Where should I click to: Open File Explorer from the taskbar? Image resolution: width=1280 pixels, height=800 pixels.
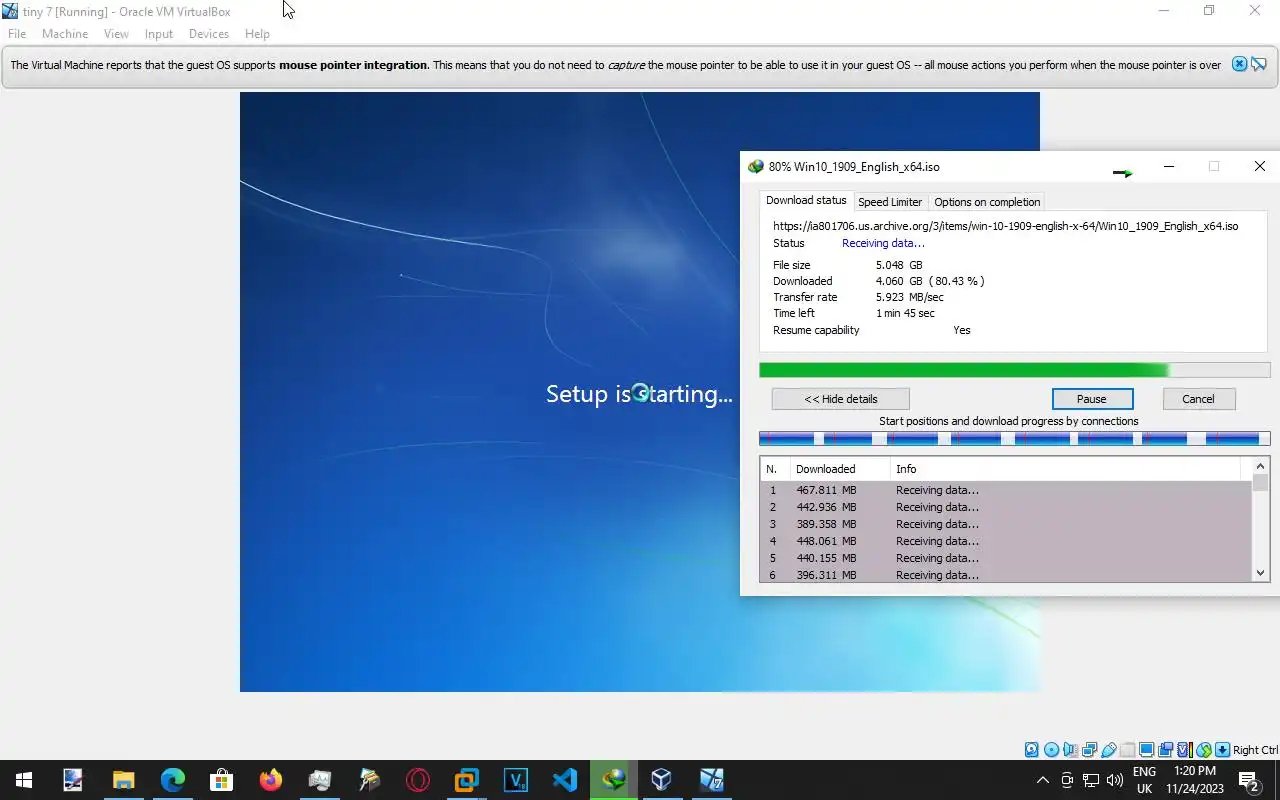[x=123, y=780]
